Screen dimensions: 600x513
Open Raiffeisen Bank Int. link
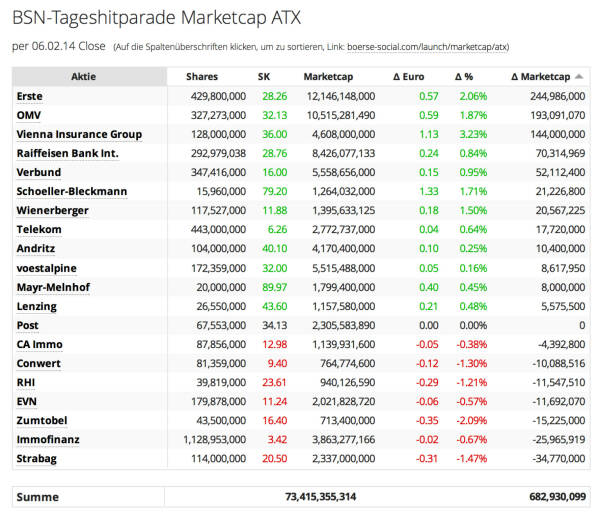coord(67,153)
